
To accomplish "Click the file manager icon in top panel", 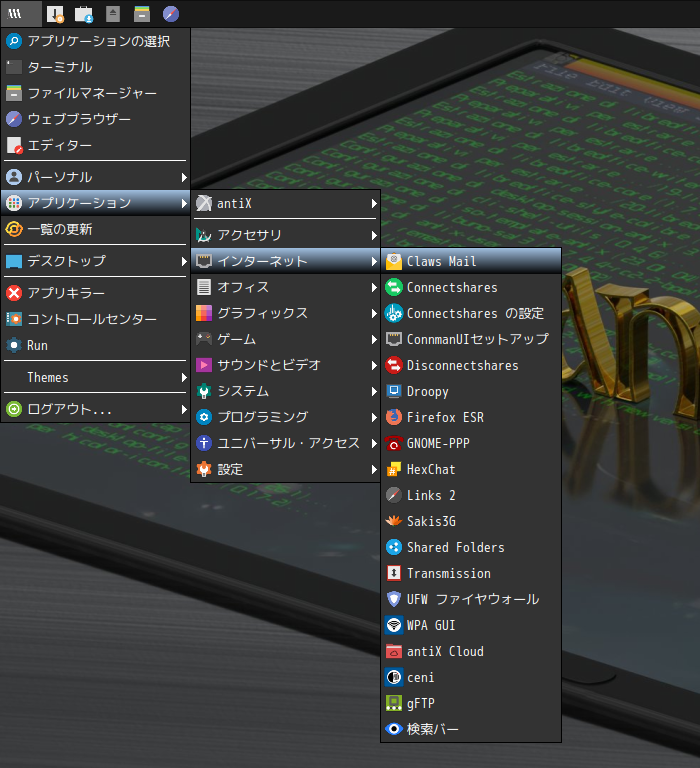I will click(142, 14).
